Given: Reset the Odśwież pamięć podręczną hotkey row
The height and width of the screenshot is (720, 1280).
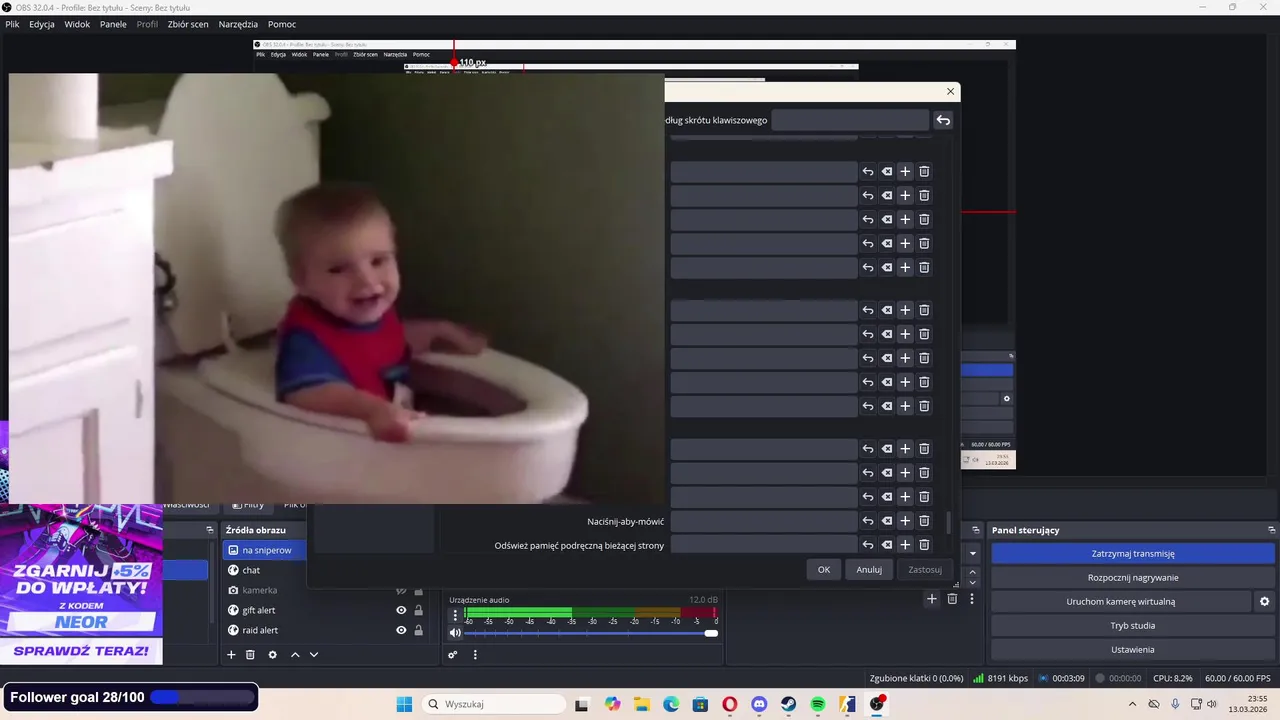Looking at the screenshot, I should (x=868, y=545).
